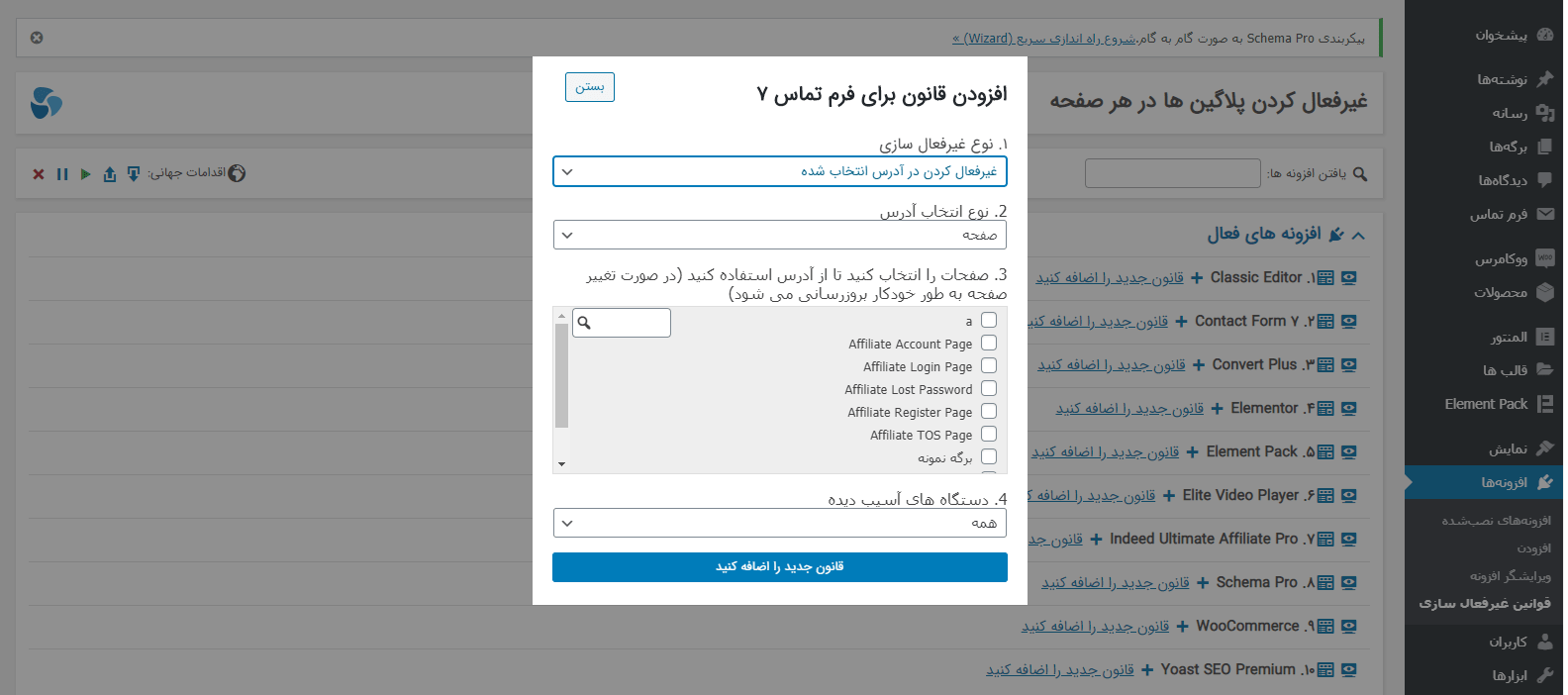The width and height of the screenshot is (1568, 695).
Task: Open قوانین غیرفعال سازی submenu item
Action: coord(1485,603)
